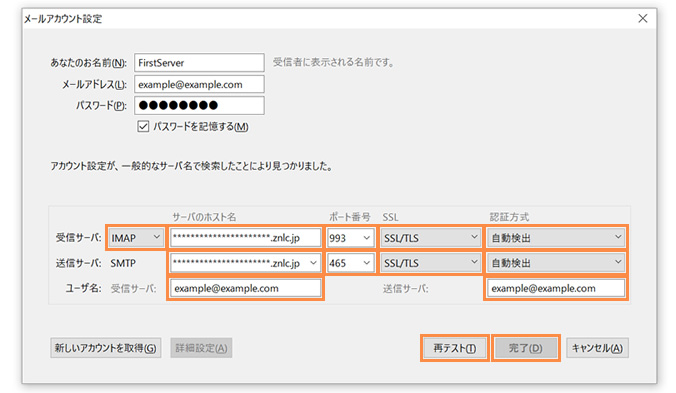Expand the outgoing server hostname combo box

click(313, 263)
